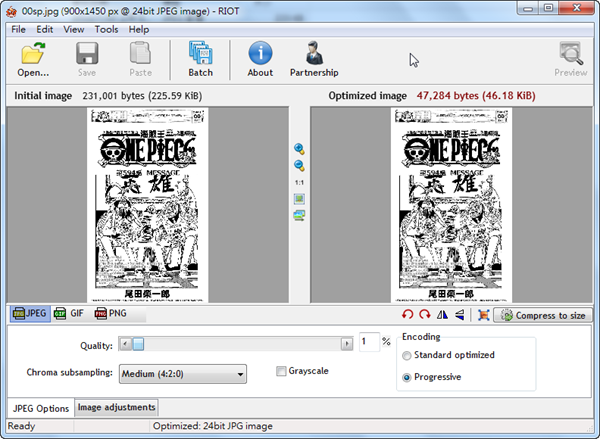This screenshot has height=439, width=600.
Task: Enable the Grayscale checkbox
Action: point(282,371)
